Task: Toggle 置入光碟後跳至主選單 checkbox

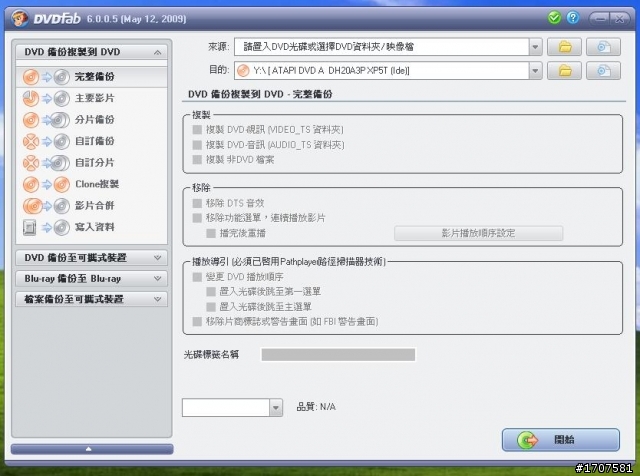Action: click(x=211, y=307)
